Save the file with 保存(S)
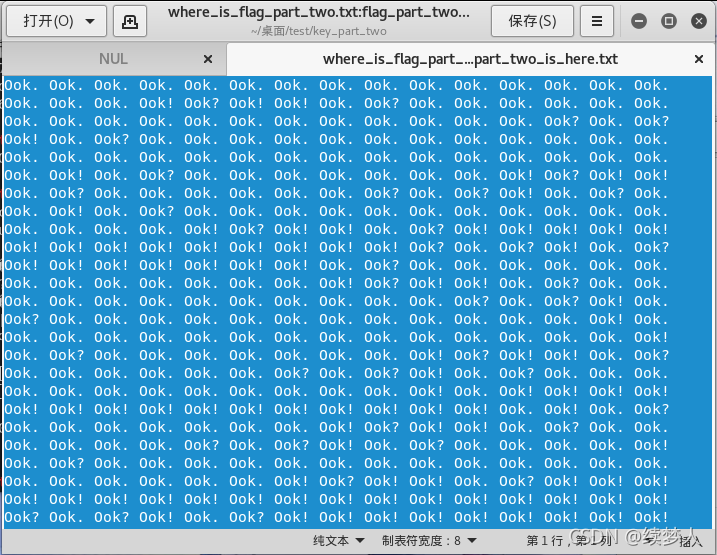Screen dimensions: 717x555 tap(532, 21)
